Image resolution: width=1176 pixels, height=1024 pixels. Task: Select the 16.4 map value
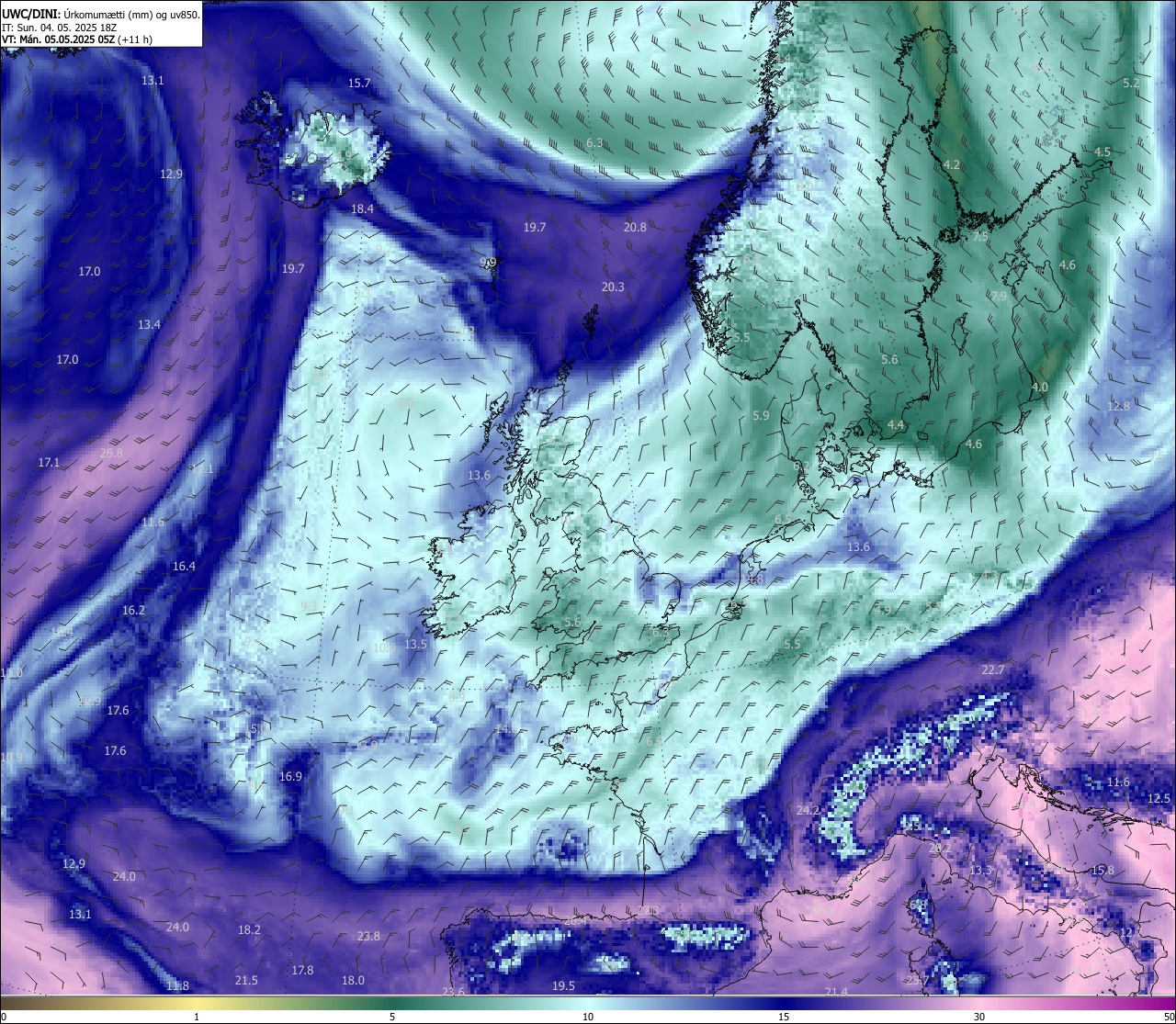[x=185, y=567]
